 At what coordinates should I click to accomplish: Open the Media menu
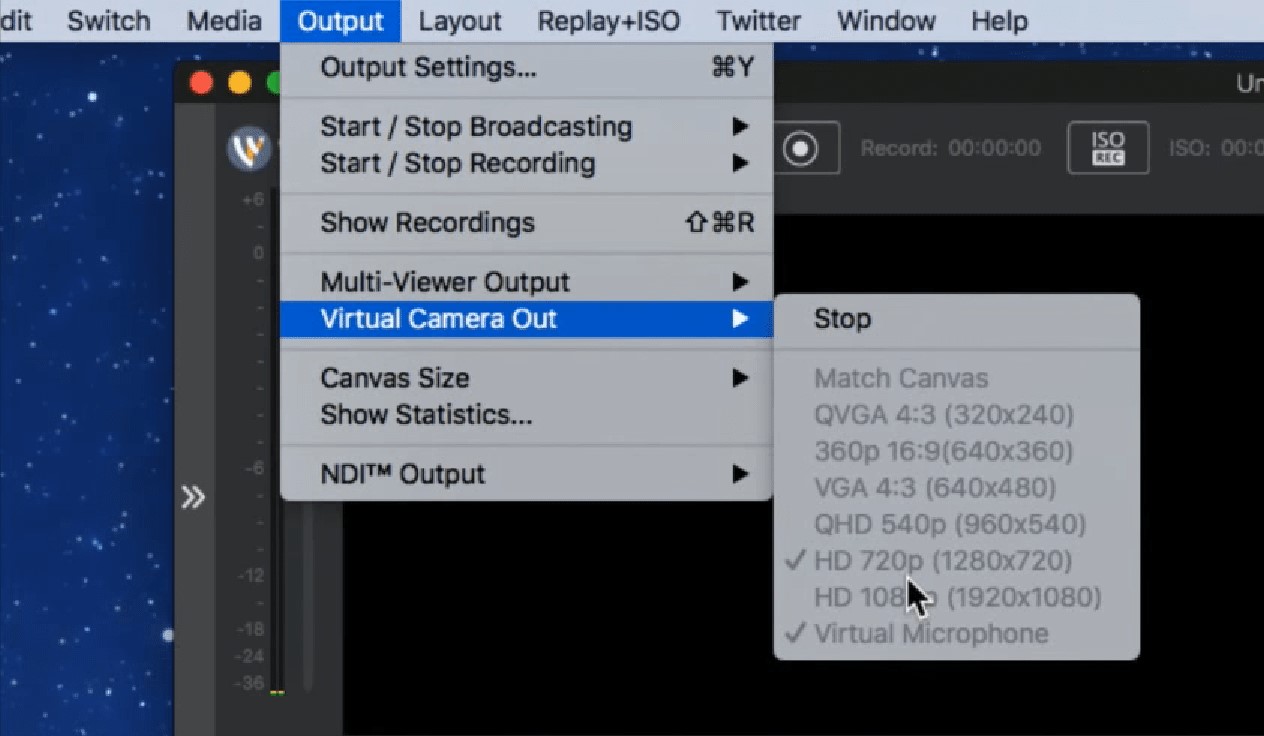coord(224,20)
